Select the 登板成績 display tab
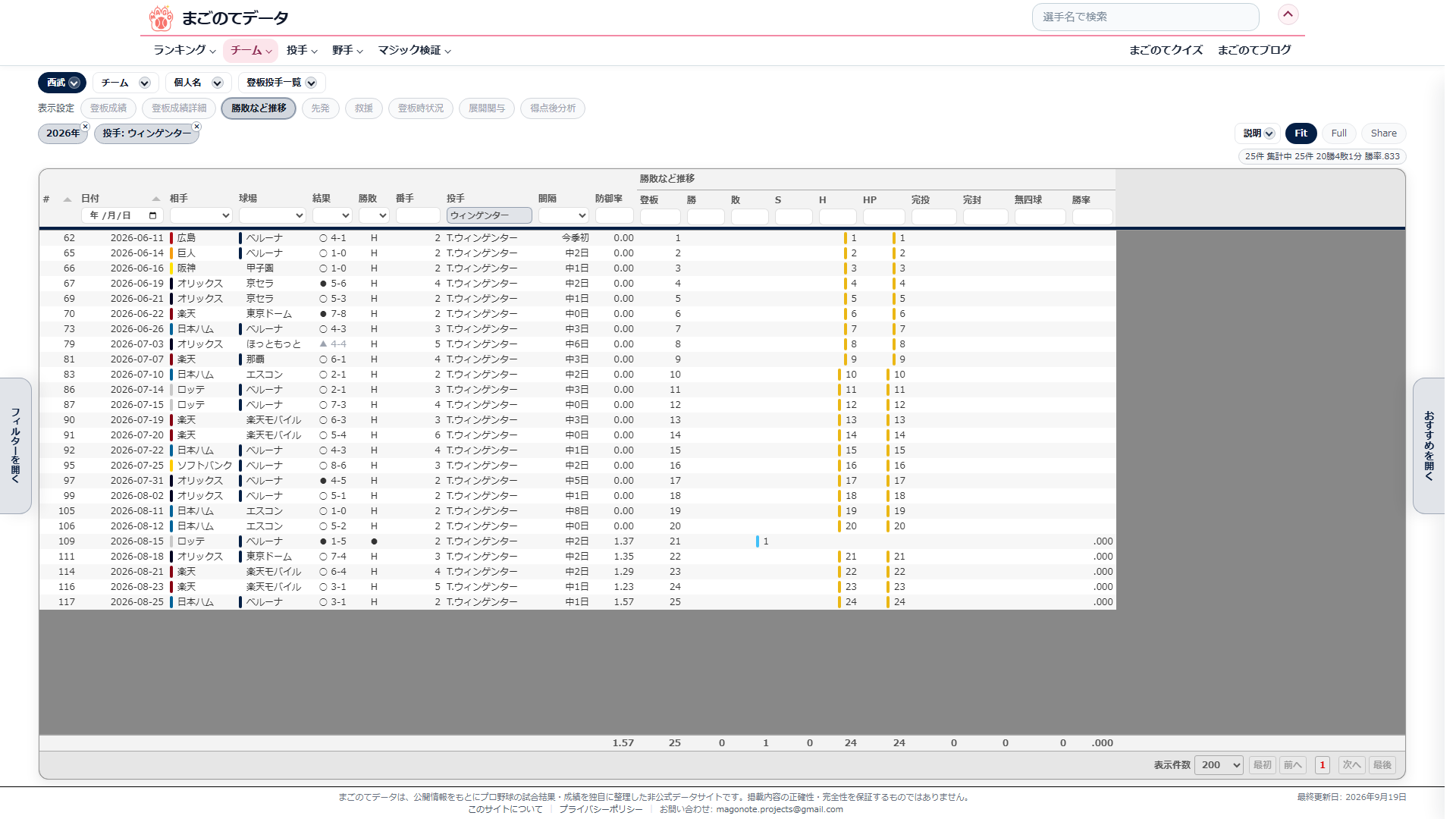This screenshot has height=819, width=1456. pyautogui.click(x=108, y=108)
